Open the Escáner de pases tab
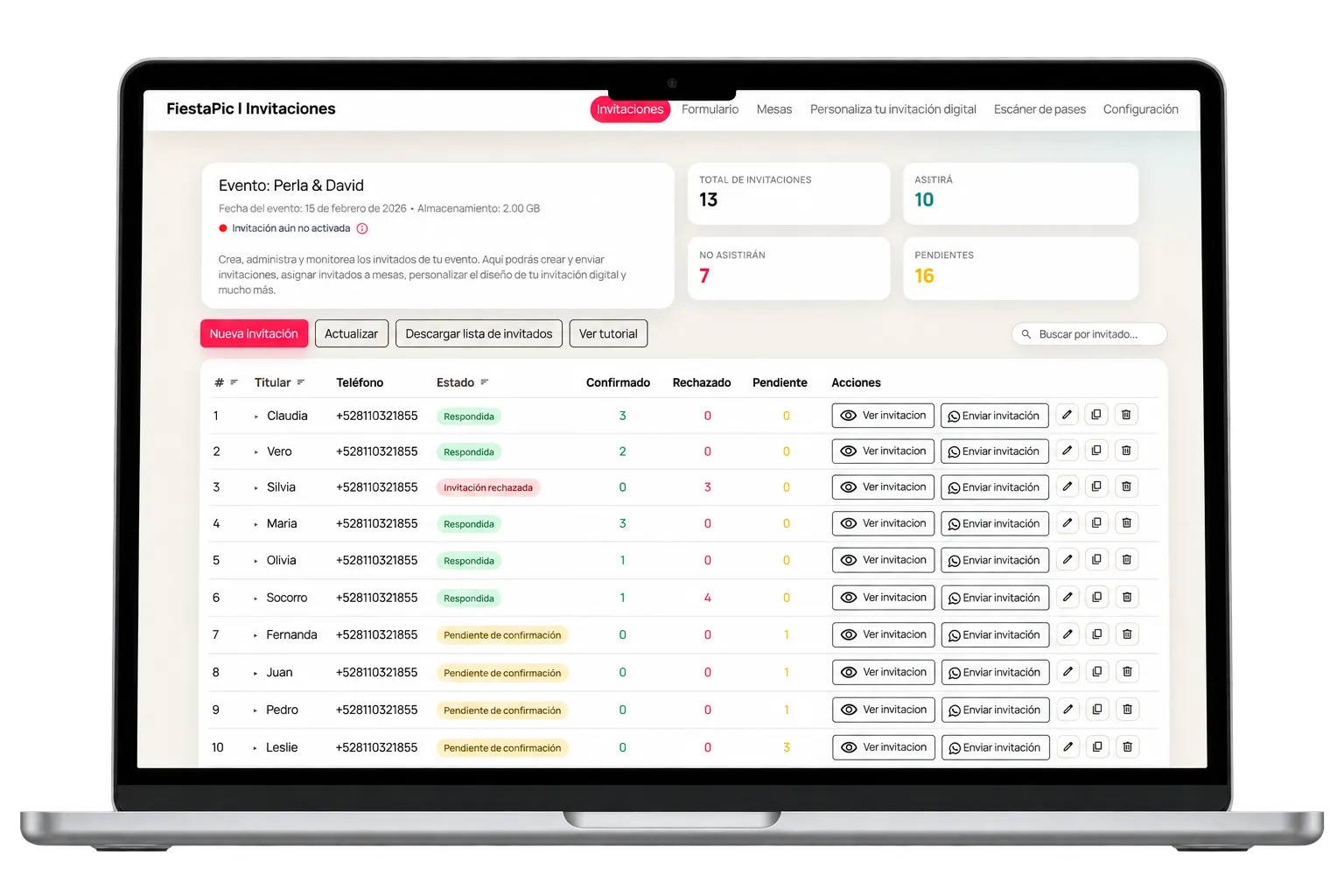This screenshot has height=896, width=1344. (x=1039, y=109)
